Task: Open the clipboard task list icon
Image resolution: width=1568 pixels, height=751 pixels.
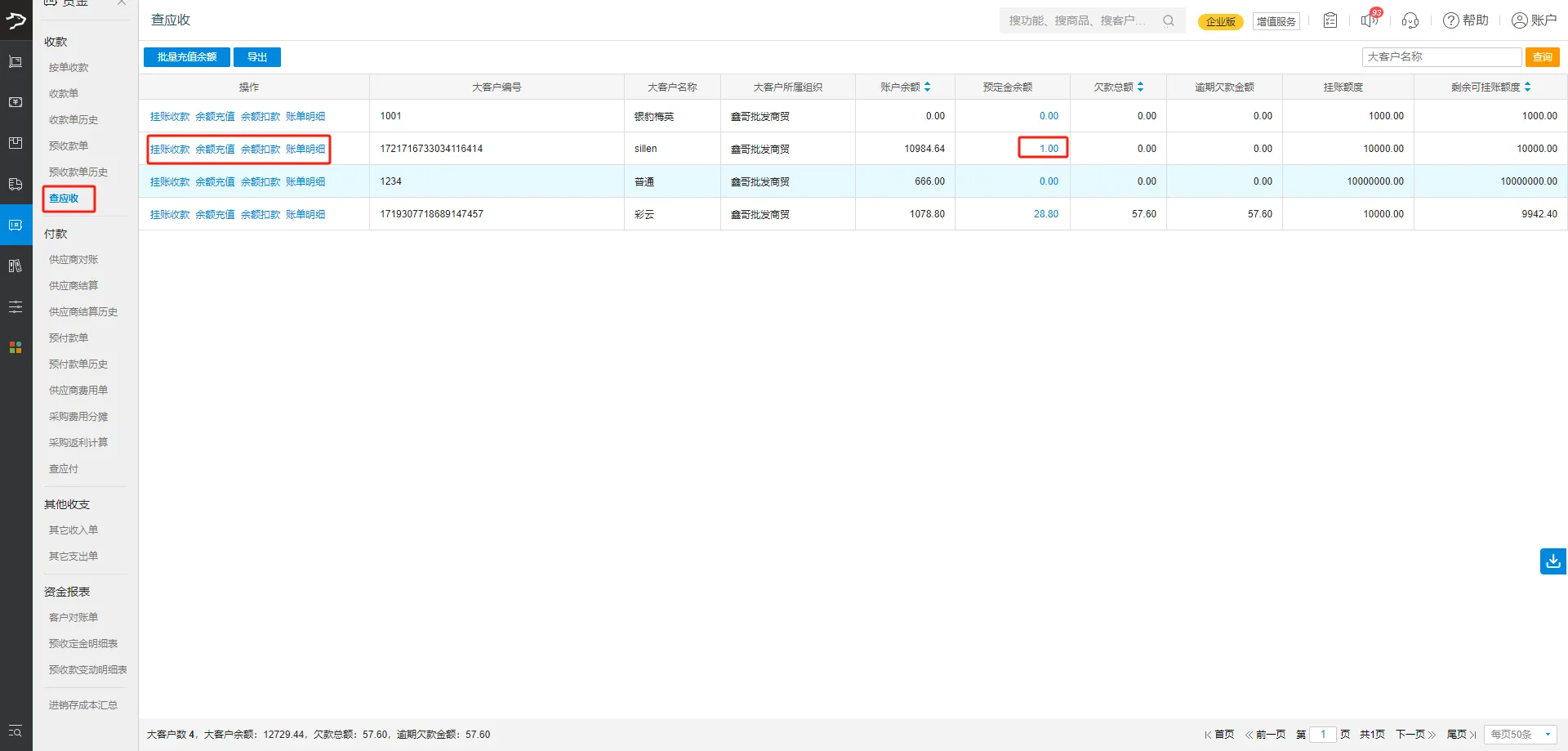Action: tap(1330, 20)
